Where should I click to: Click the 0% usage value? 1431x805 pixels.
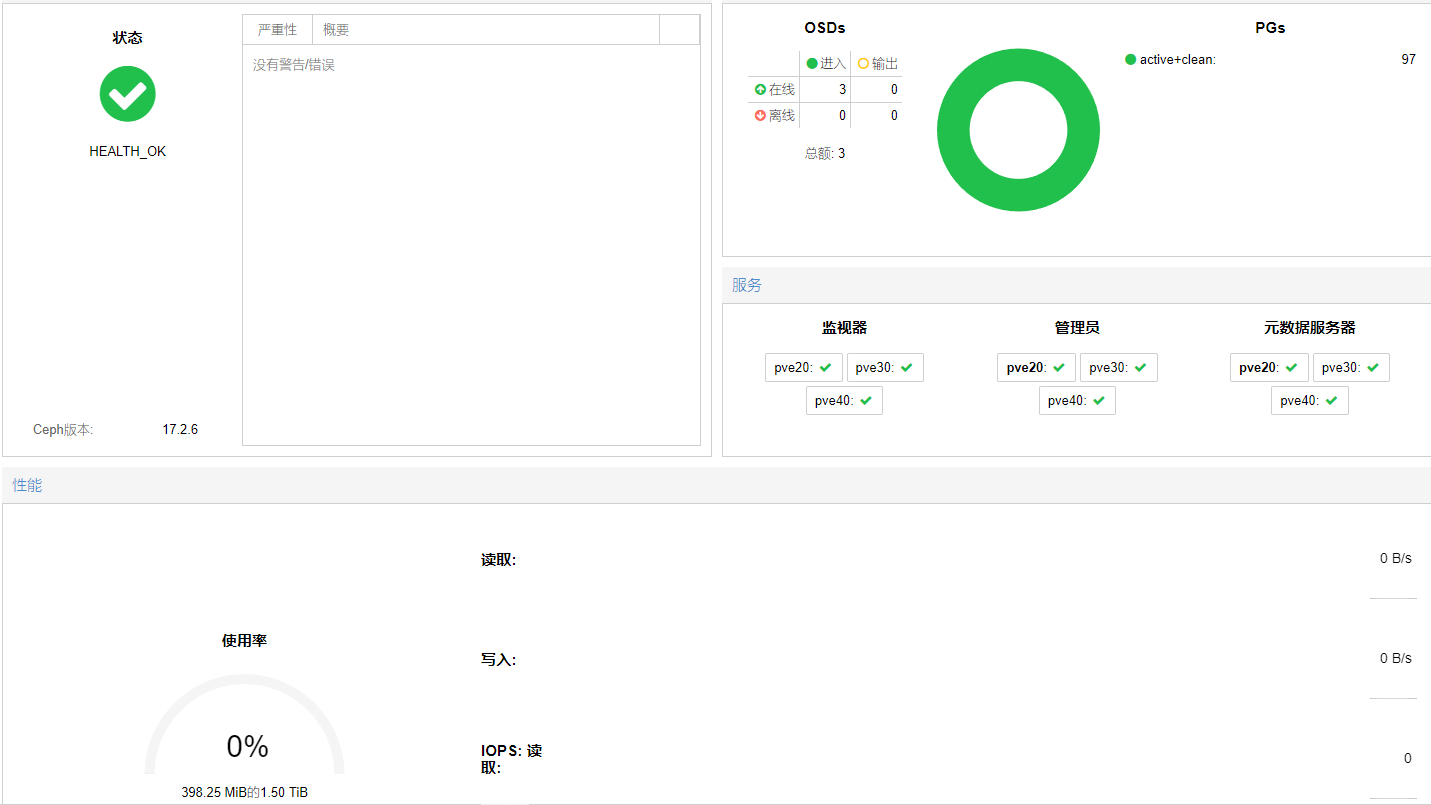pyautogui.click(x=247, y=747)
